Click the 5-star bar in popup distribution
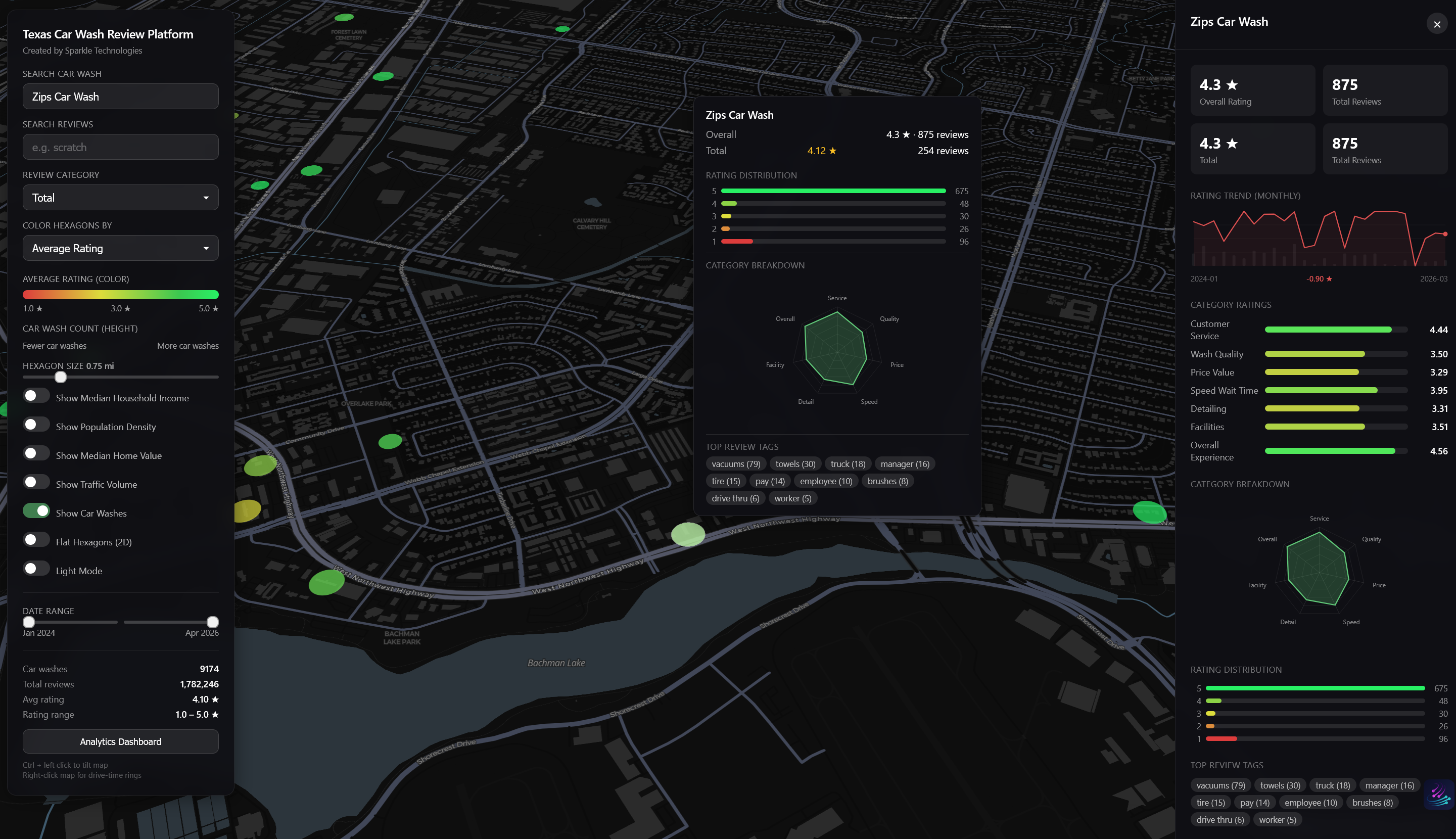 [833, 191]
